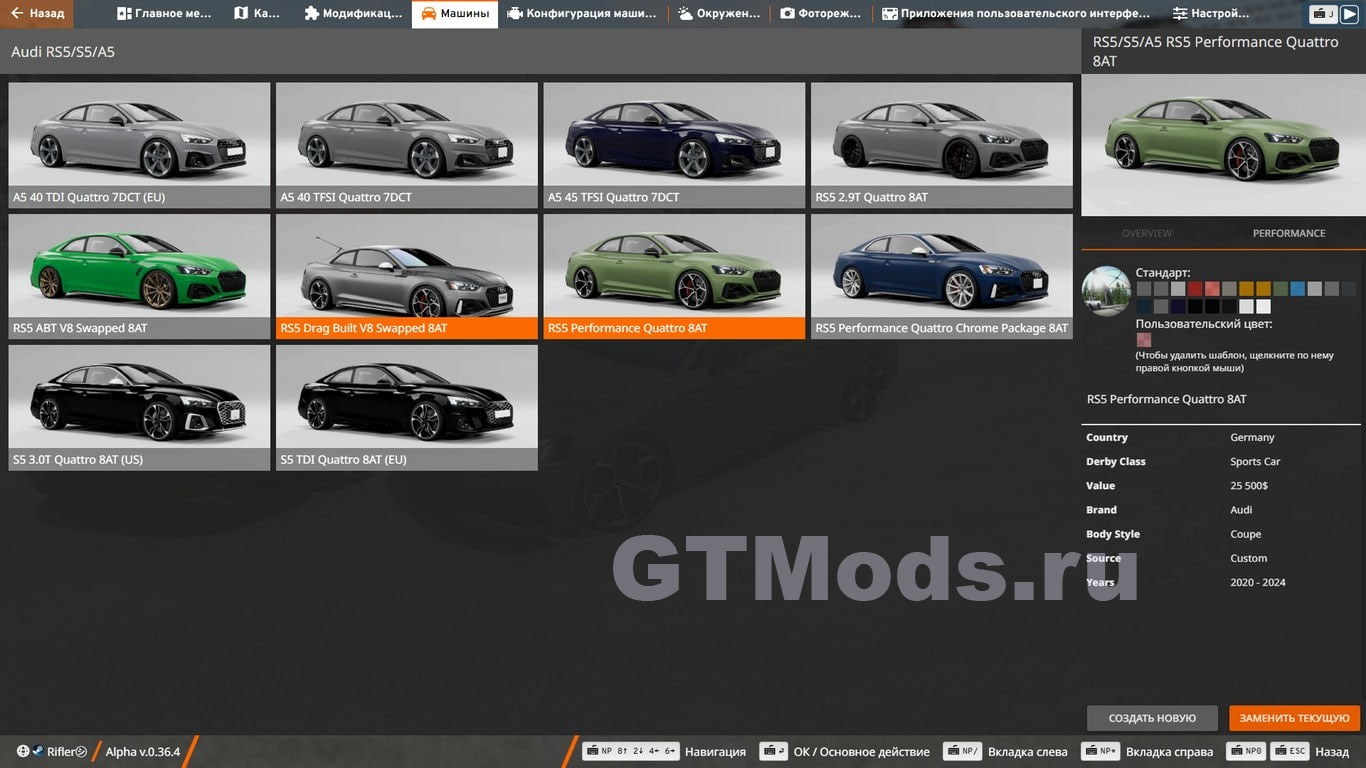The image size is (1366, 768).
Task: Click the СОЗДАТЬ НОВУЮ button
Action: 1152,718
